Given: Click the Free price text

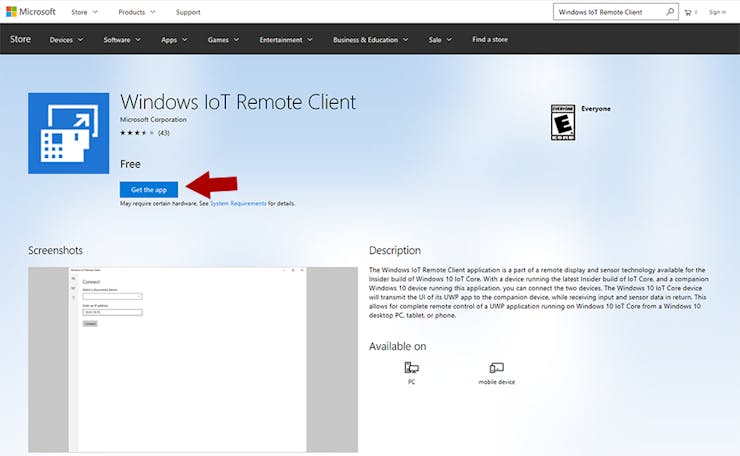Looking at the screenshot, I should click(x=130, y=164).
